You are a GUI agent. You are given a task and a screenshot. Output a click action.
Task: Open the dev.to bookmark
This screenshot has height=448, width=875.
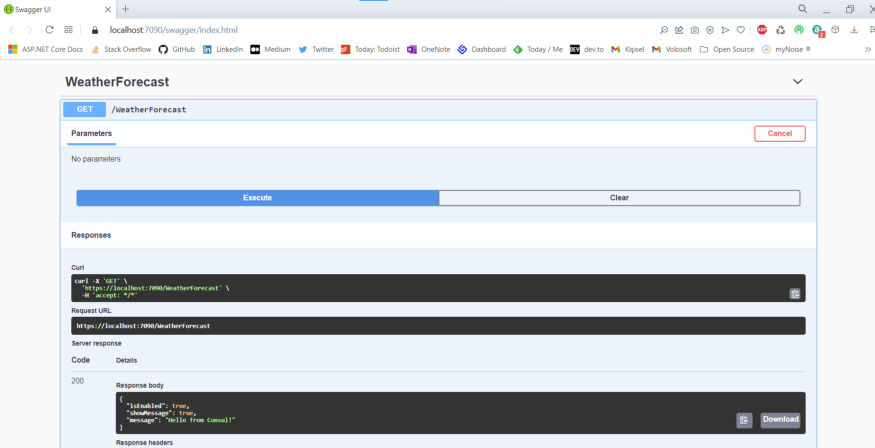pyautogui.click(x=587, y=50)
